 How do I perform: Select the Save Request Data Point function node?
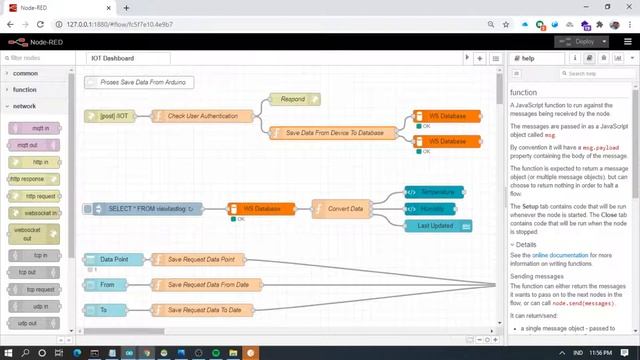pyautogui.click(x=198, y=259)
